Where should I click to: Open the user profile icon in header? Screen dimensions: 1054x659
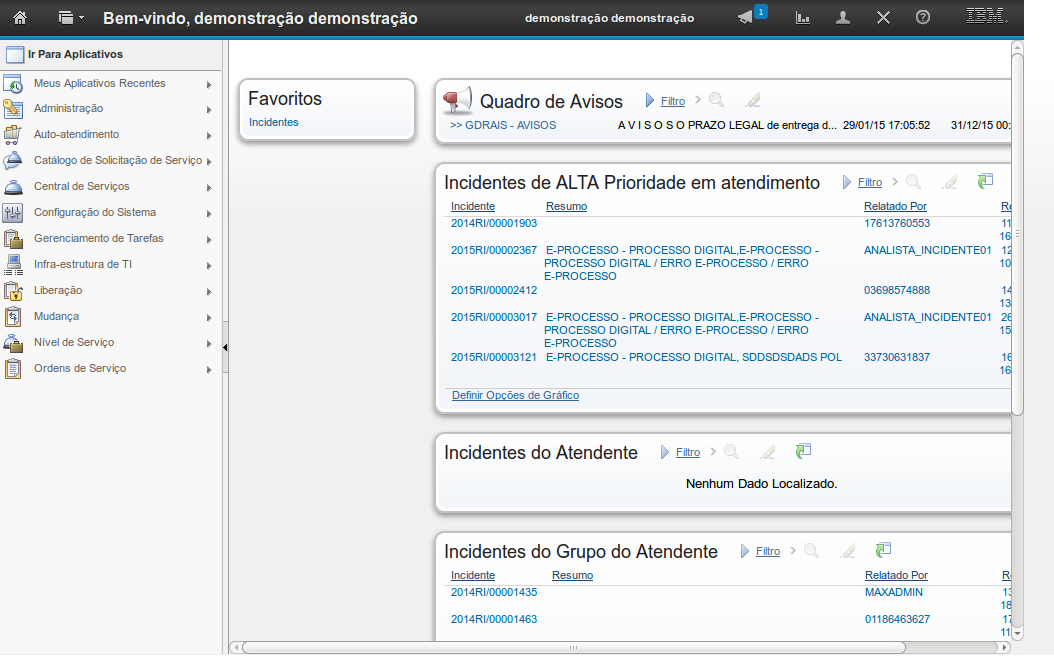(843, 17)
